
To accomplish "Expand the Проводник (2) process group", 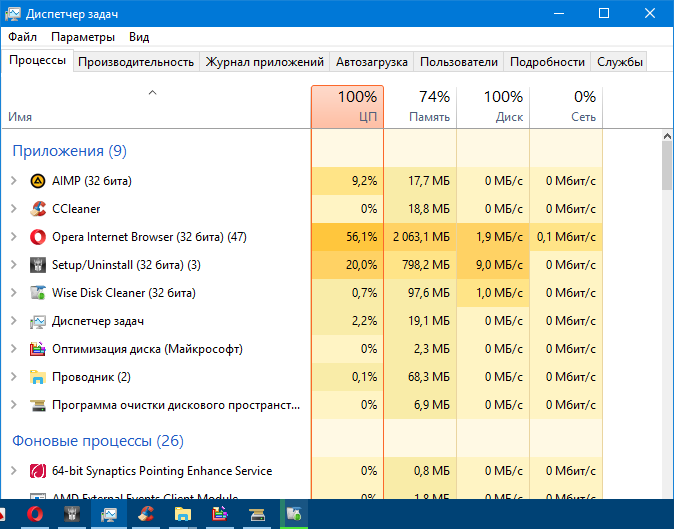I will [13, 377].
